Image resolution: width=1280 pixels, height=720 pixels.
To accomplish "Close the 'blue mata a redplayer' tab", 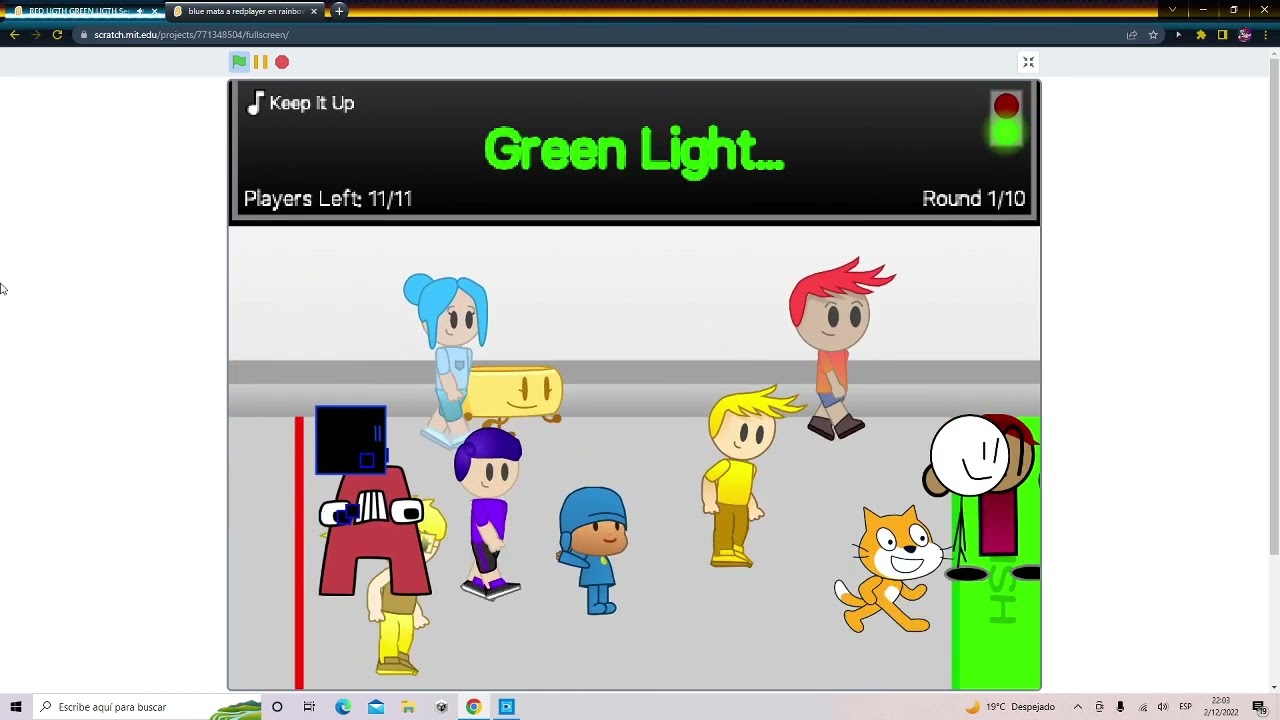I will click(314, 11).
